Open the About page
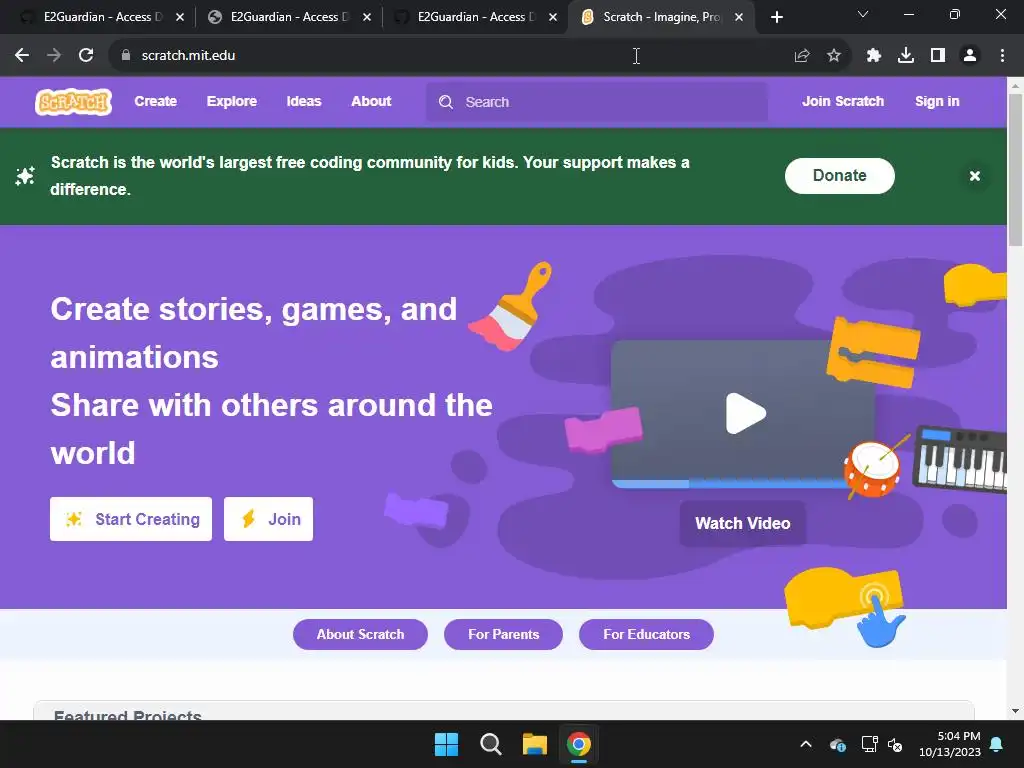The height and width of the screenshot is (768, 1024). click(371, 101)
